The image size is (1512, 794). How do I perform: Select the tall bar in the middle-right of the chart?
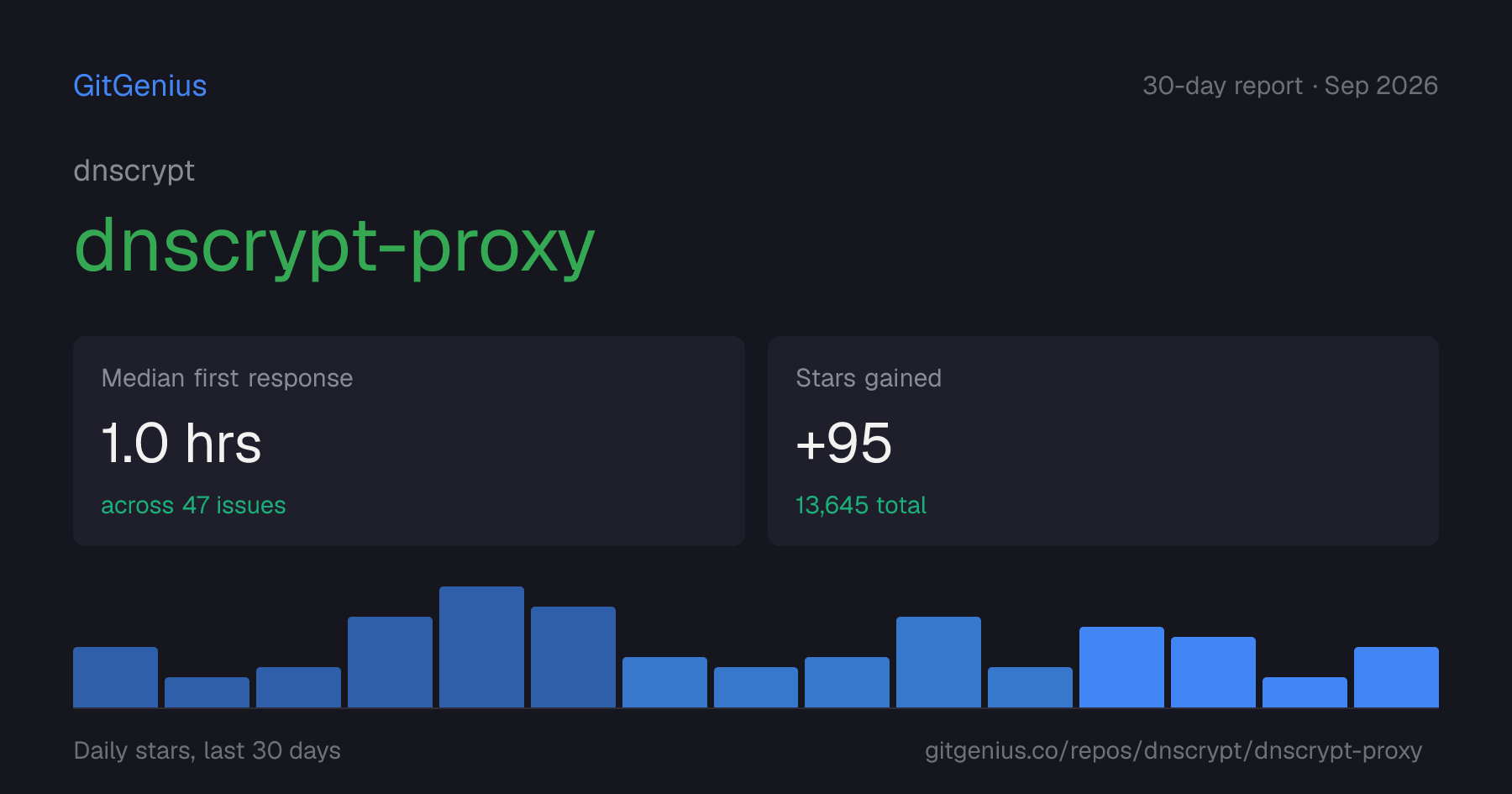coord(938,662)
